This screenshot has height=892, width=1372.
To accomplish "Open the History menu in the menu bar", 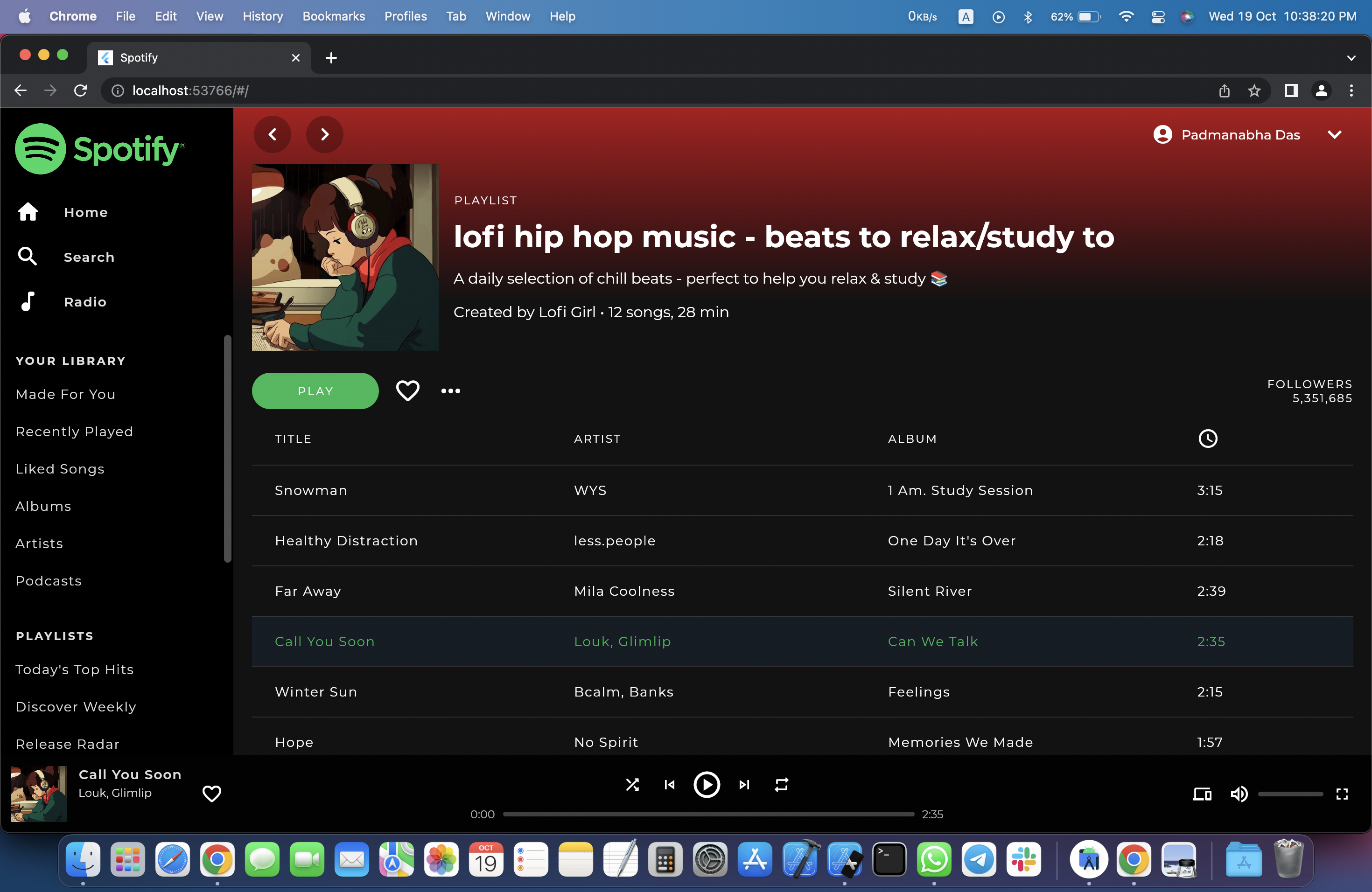I will tap(263, 16).
